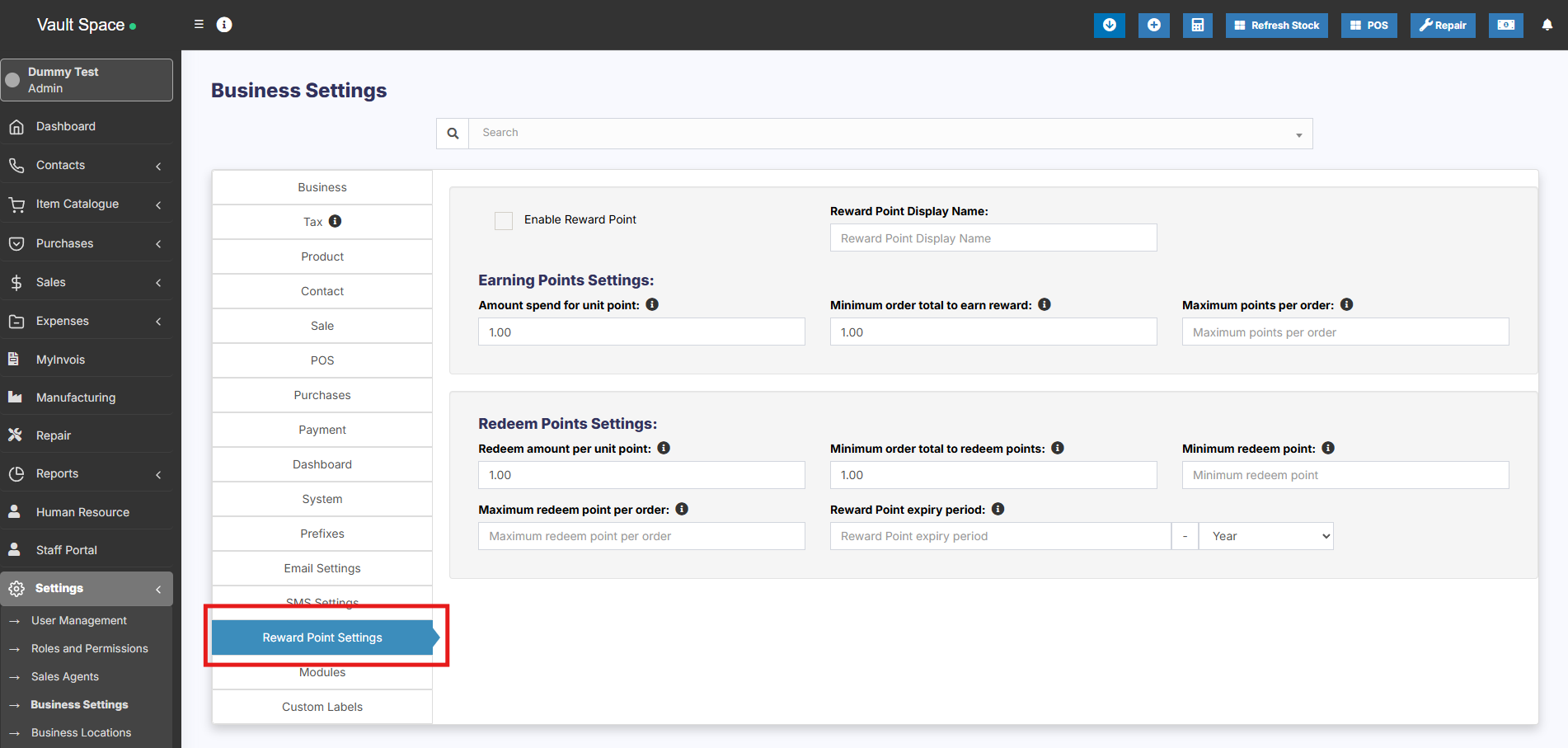This screenshot has height=748, width=1568.
Task: Select the Prefixes settings tab
Action: tap(322, 534)
